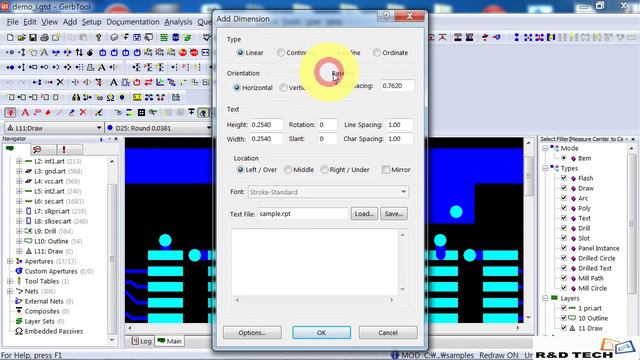Enable the Mirror checkbox
Screen dimensions: 640x360
coord(385,170)
